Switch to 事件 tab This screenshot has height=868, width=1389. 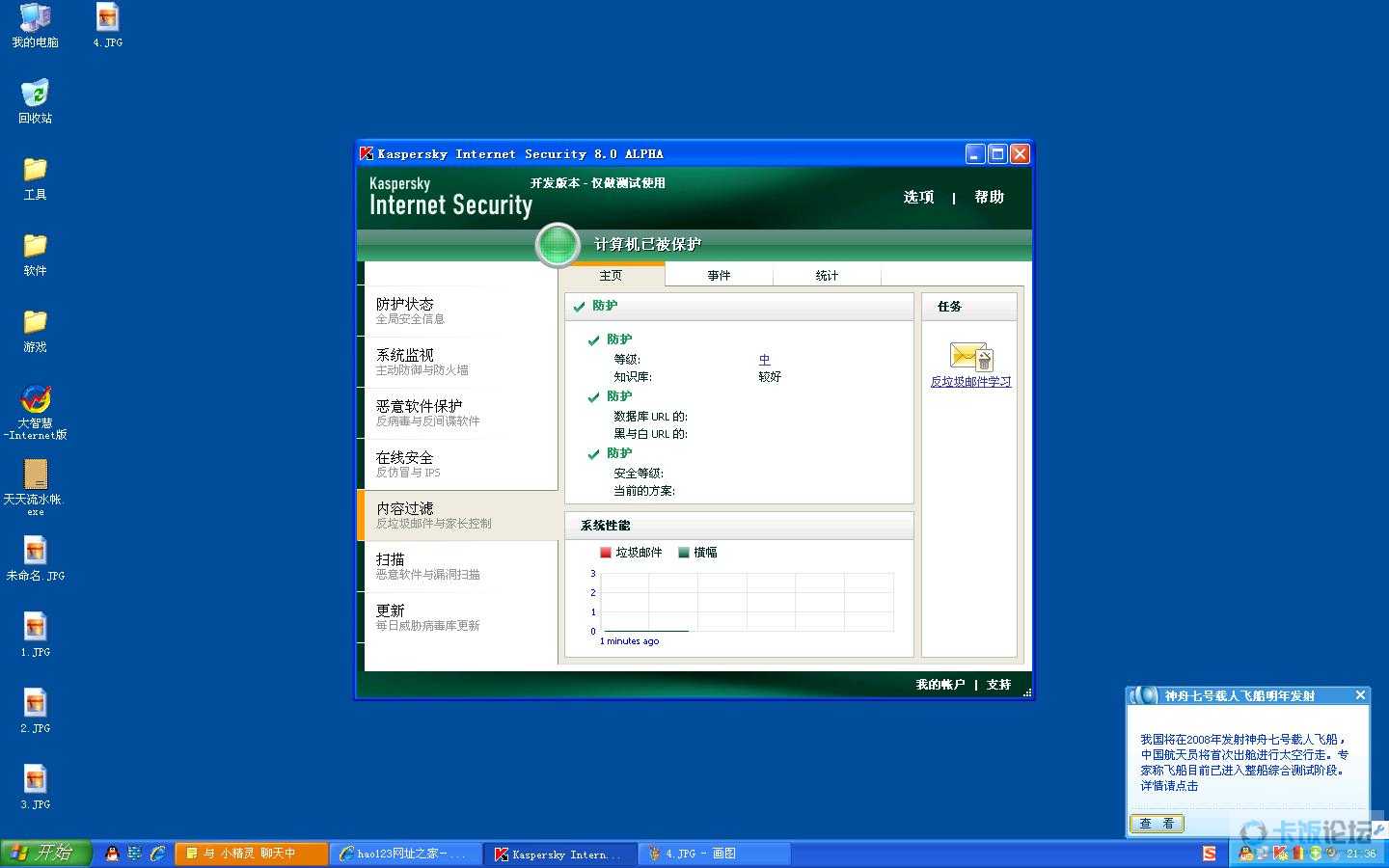[720, 276]
